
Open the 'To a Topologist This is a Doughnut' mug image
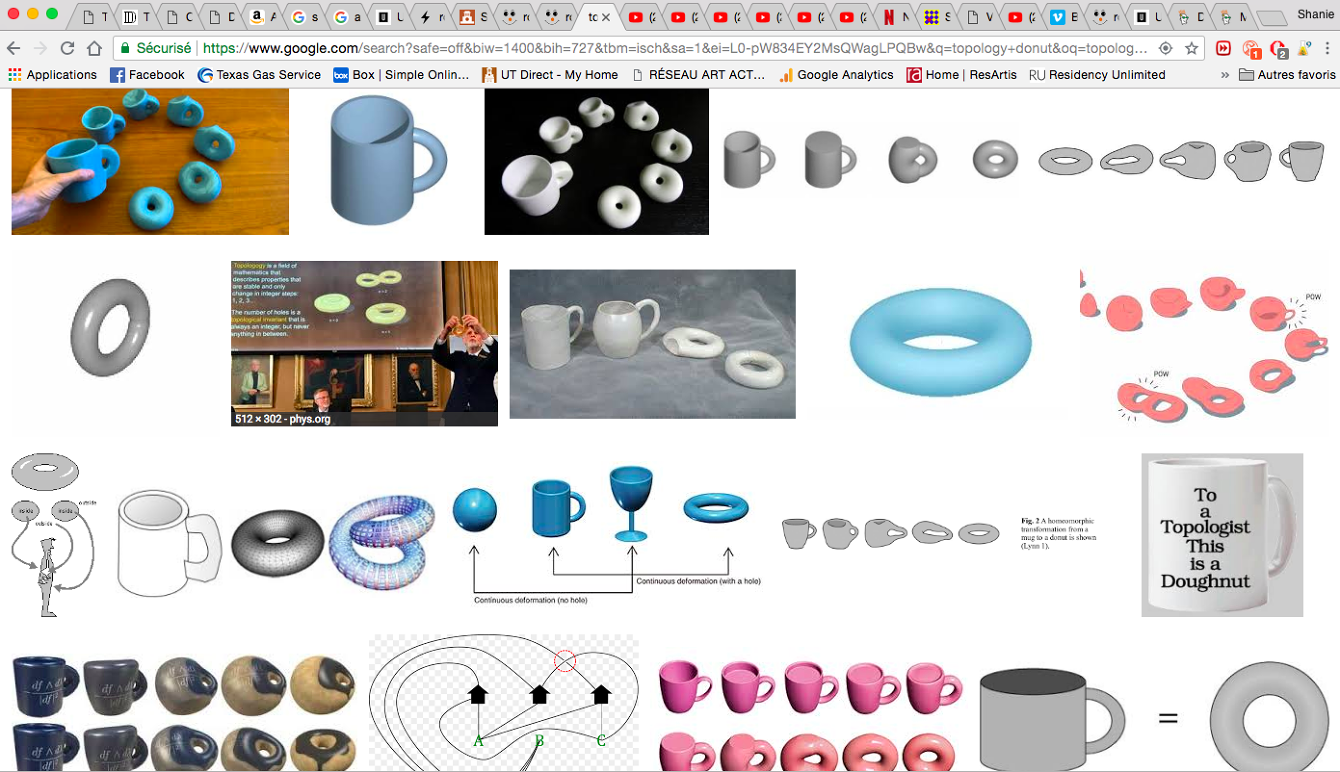[x=1221, y=535]
